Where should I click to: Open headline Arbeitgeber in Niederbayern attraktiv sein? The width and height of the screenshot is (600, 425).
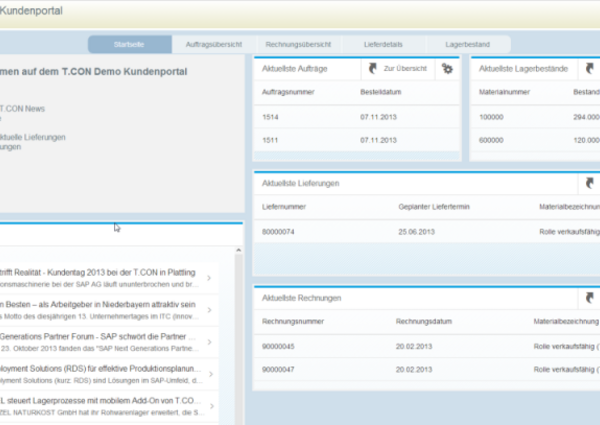(x=98, y=305)
